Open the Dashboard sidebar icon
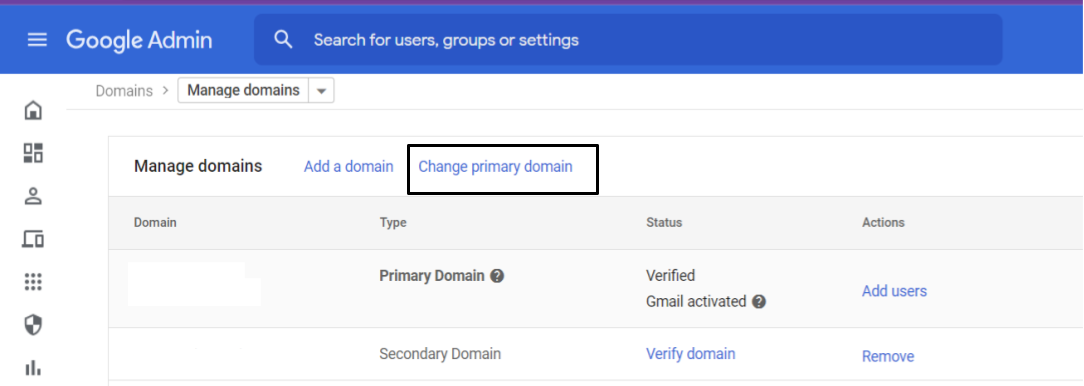Viewport: 1084px width, 386px height. pos(33,153)
